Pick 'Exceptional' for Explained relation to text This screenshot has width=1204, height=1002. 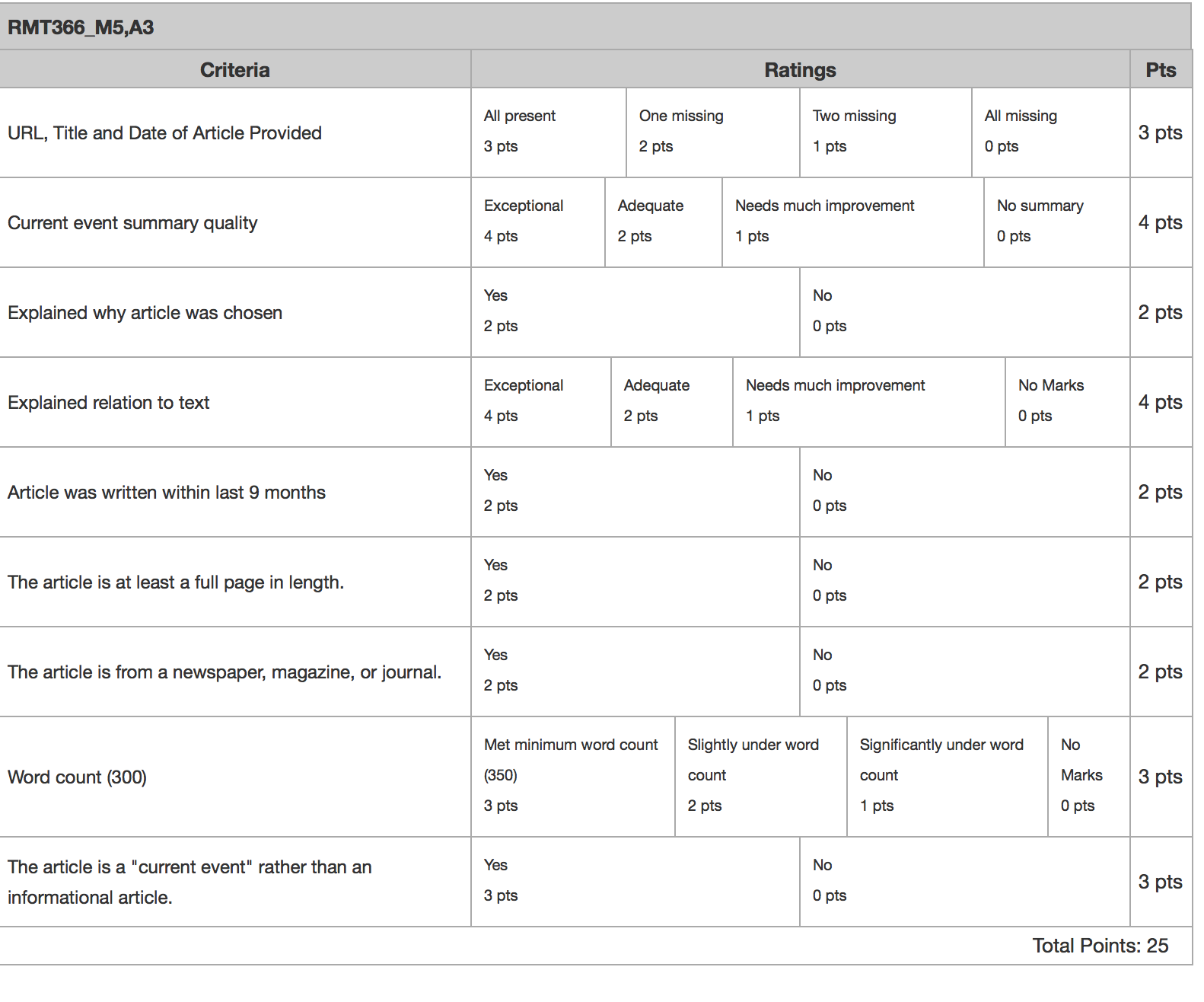(x=541, y=402)
